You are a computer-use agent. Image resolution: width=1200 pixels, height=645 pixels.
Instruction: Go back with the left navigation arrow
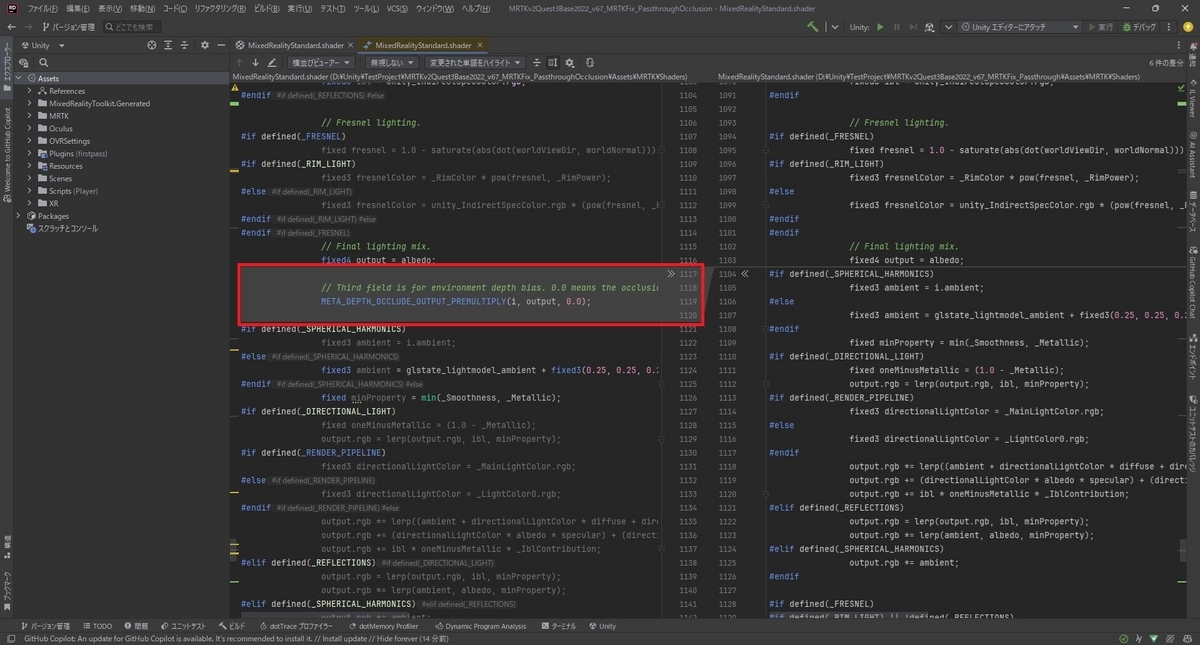(x=10, y=27)
